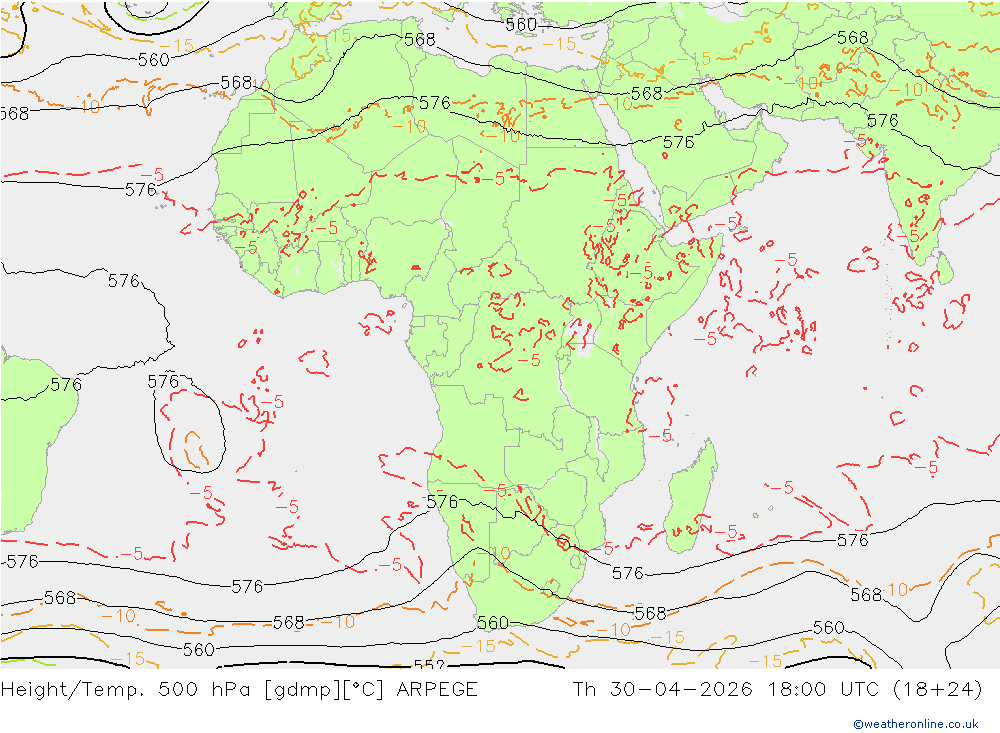Click the -15 temperature label over Morocco
The width and height of the screenshot is (1000, 733).
tap(337, 36)
